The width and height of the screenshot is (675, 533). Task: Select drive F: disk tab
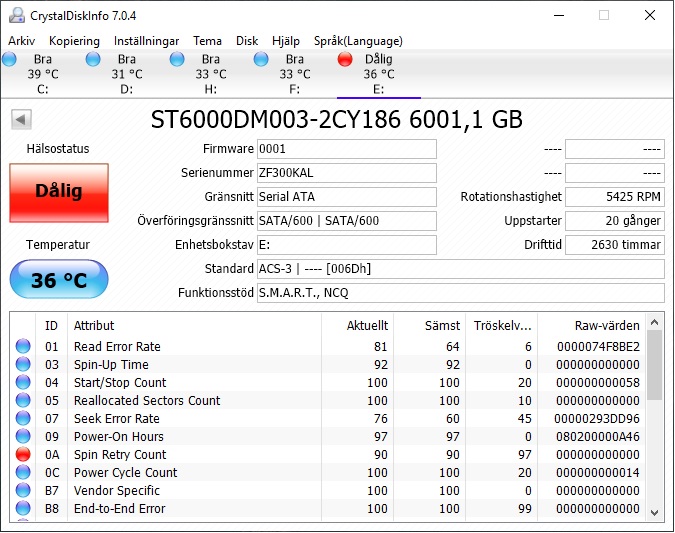pyautogui.click(x=294, y=74)
